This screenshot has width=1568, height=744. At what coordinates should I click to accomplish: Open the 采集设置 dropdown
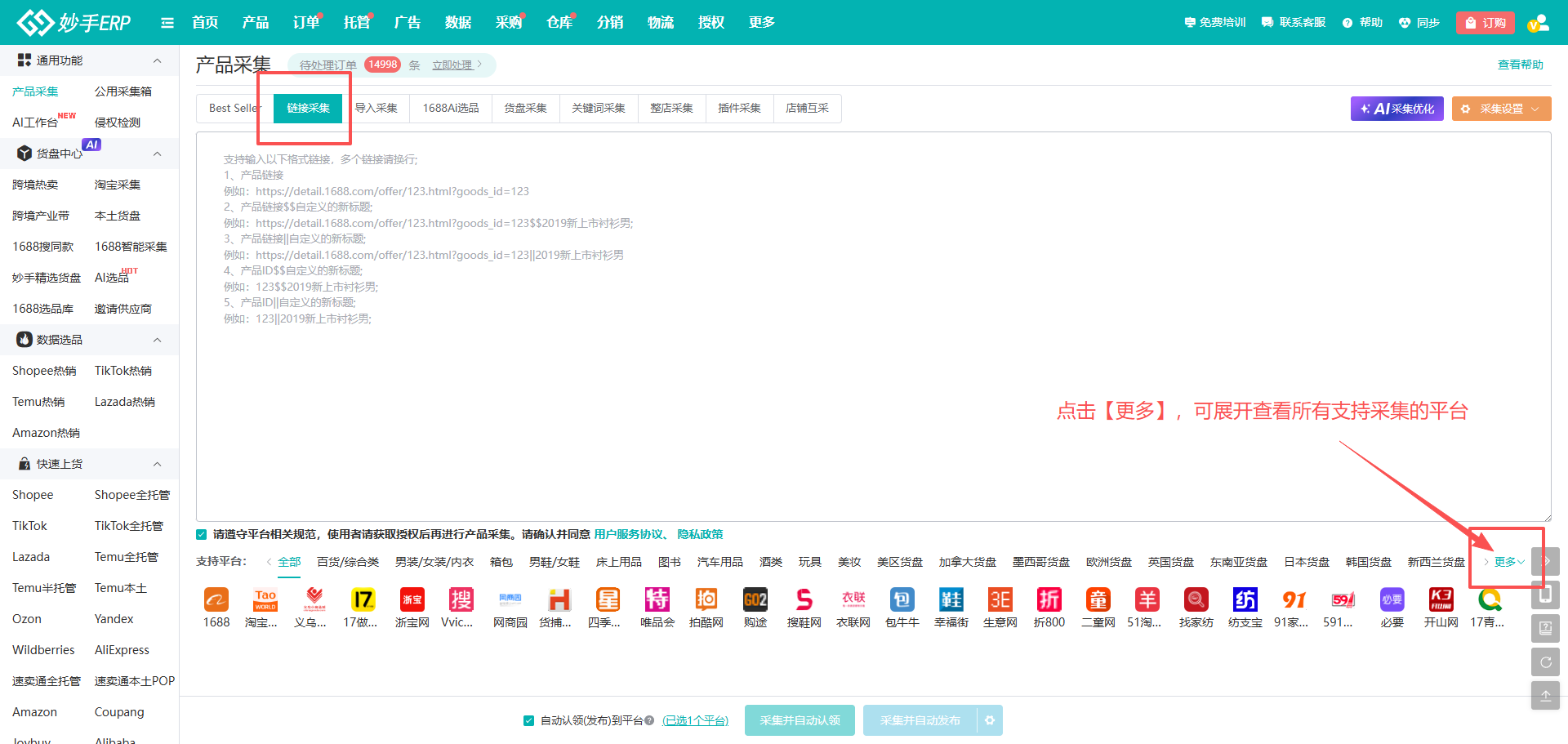coord(1501,109)
